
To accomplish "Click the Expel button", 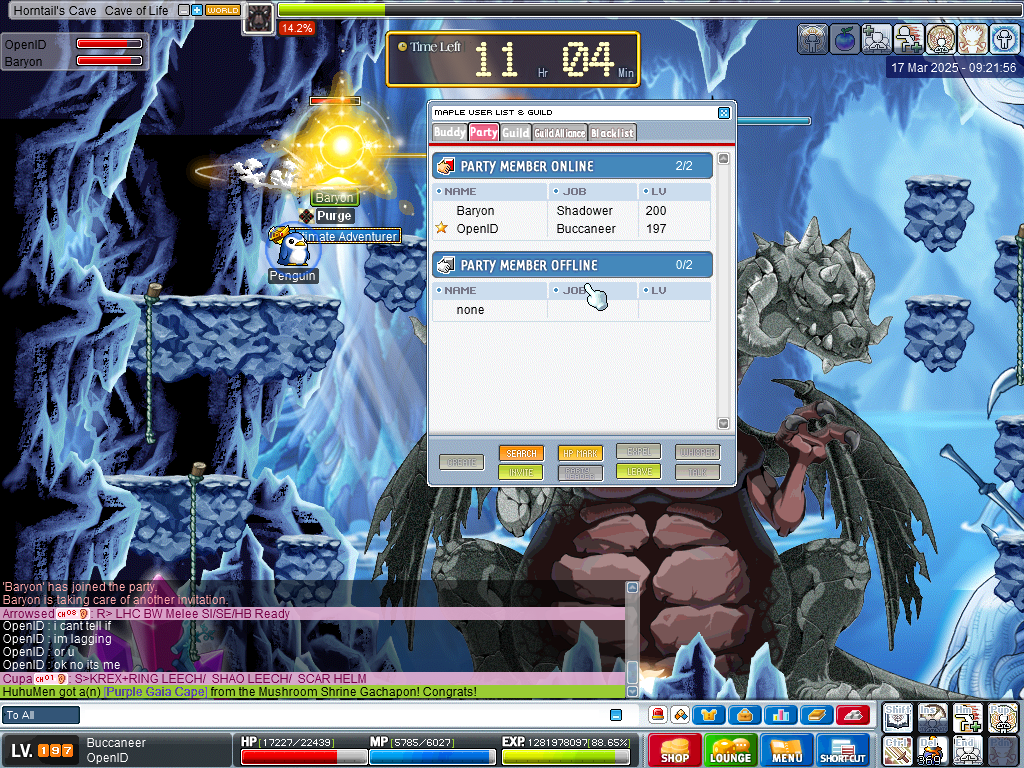I will pos(639,451).
